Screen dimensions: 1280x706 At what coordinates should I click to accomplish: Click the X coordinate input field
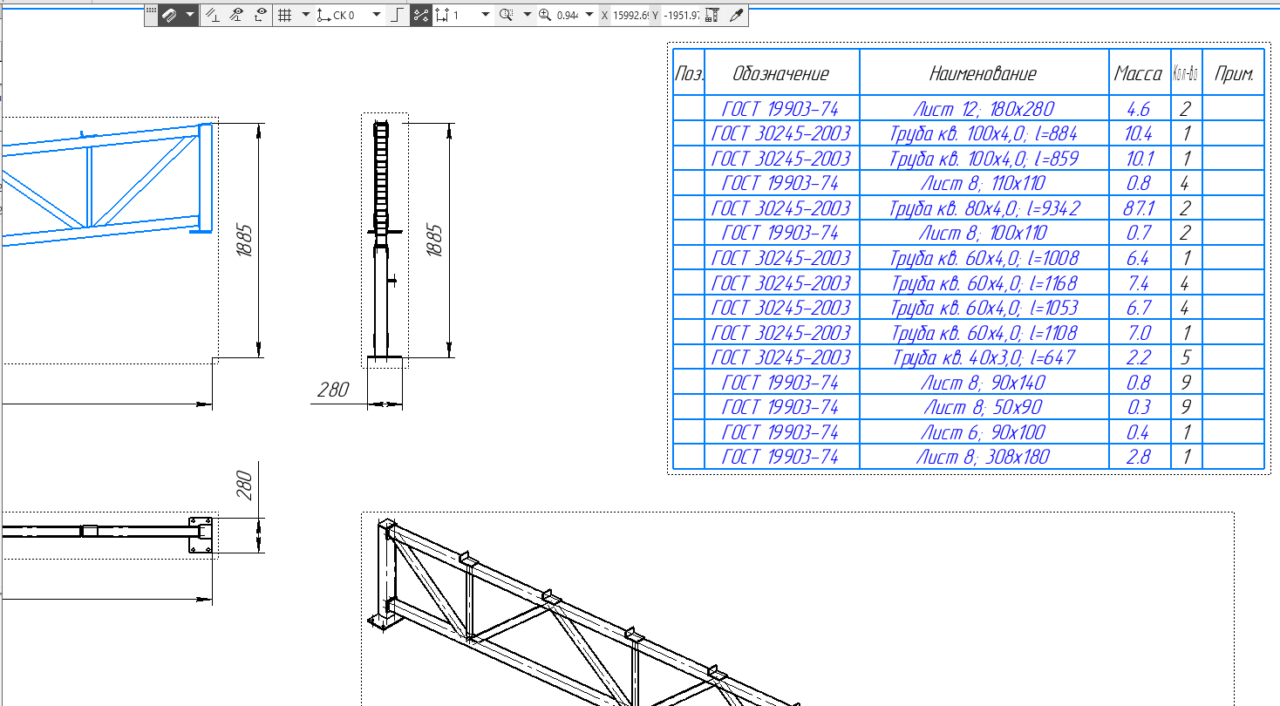632,15
